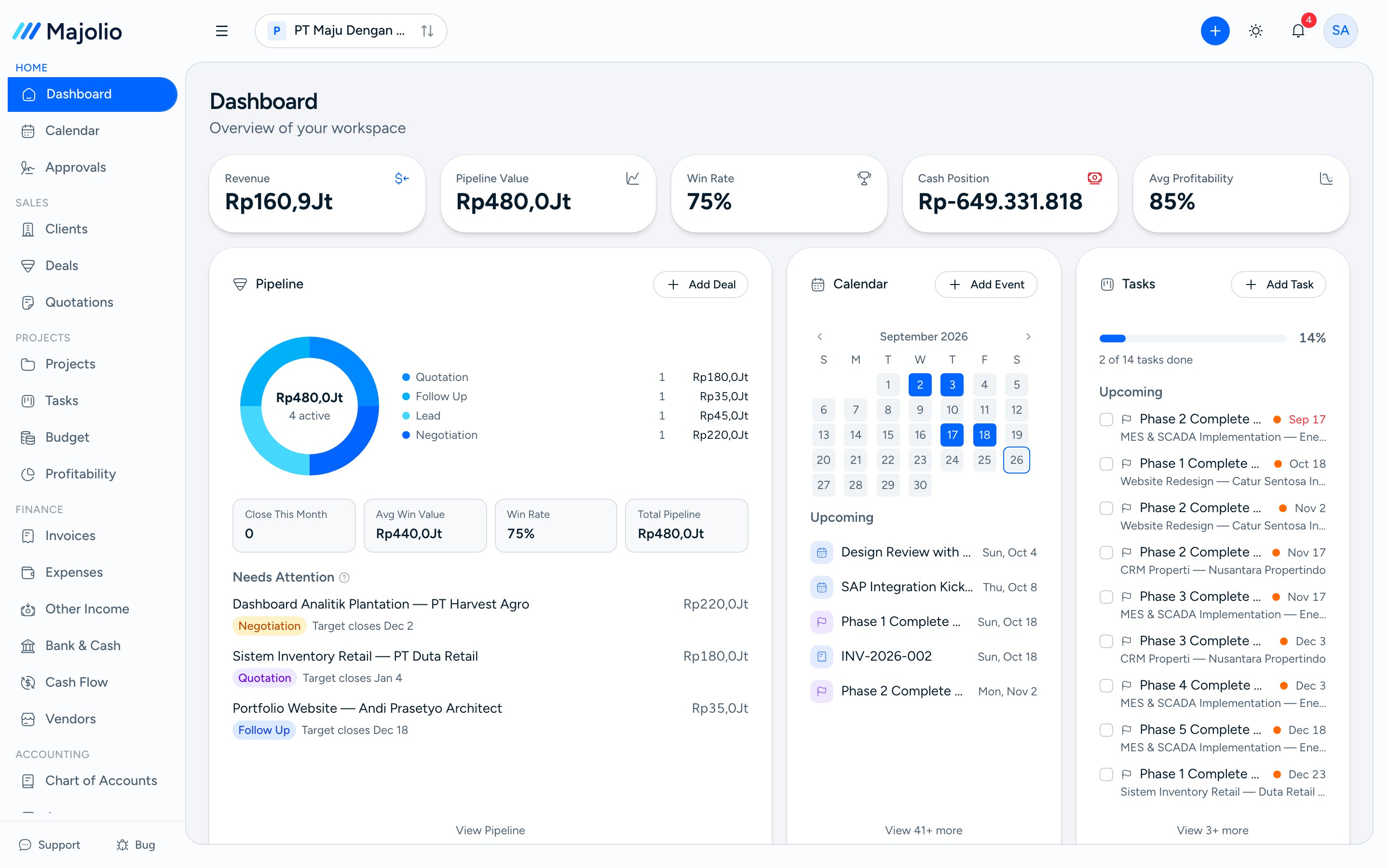Viewport: 1389px width, 868px height.
Task: Expand View 41+ more events
Action: [x=923, y=830]
